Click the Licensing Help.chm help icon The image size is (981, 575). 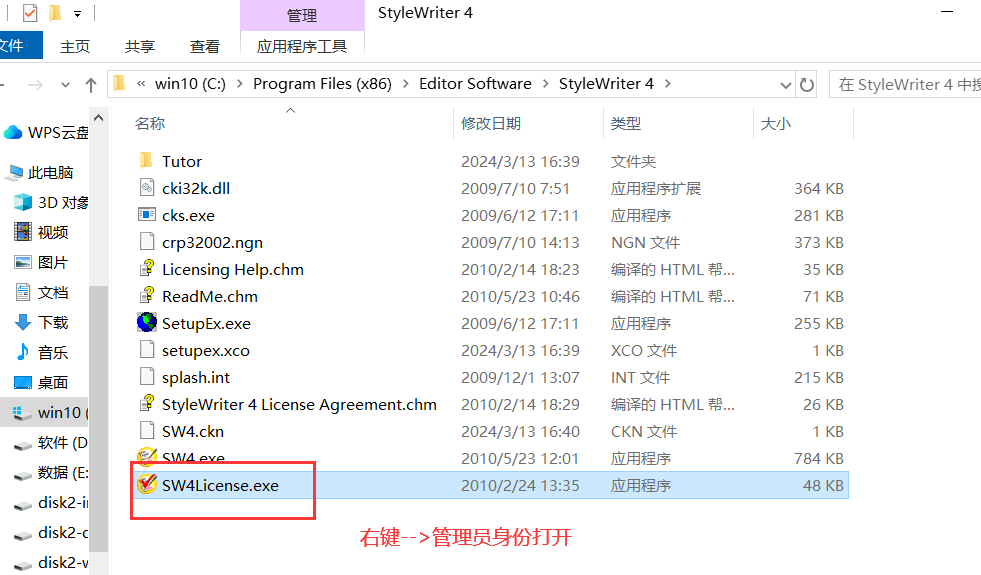coord(146,268)
